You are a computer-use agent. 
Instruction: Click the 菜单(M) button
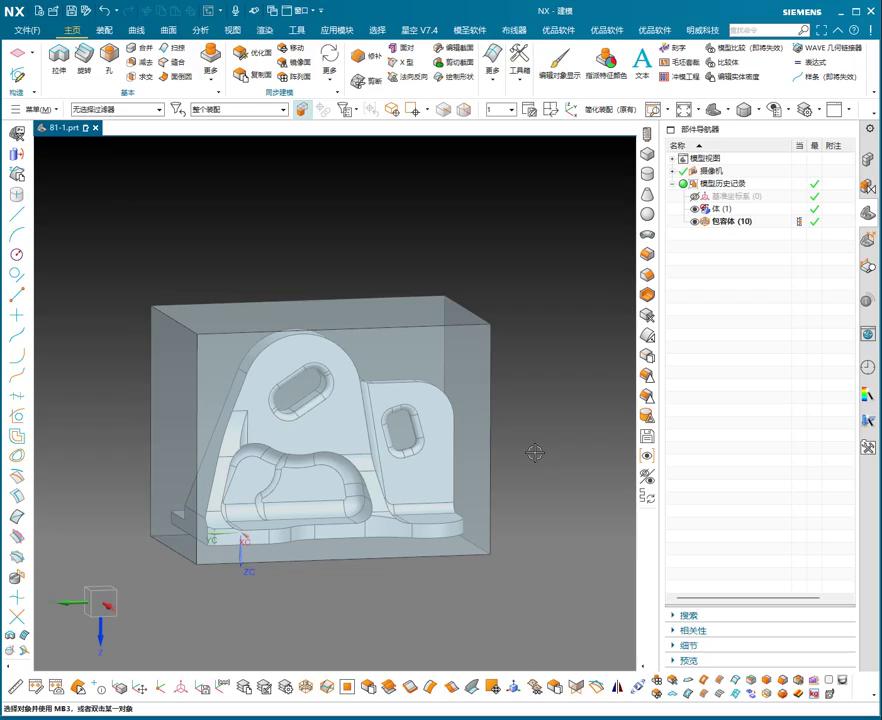coord(36,109)
